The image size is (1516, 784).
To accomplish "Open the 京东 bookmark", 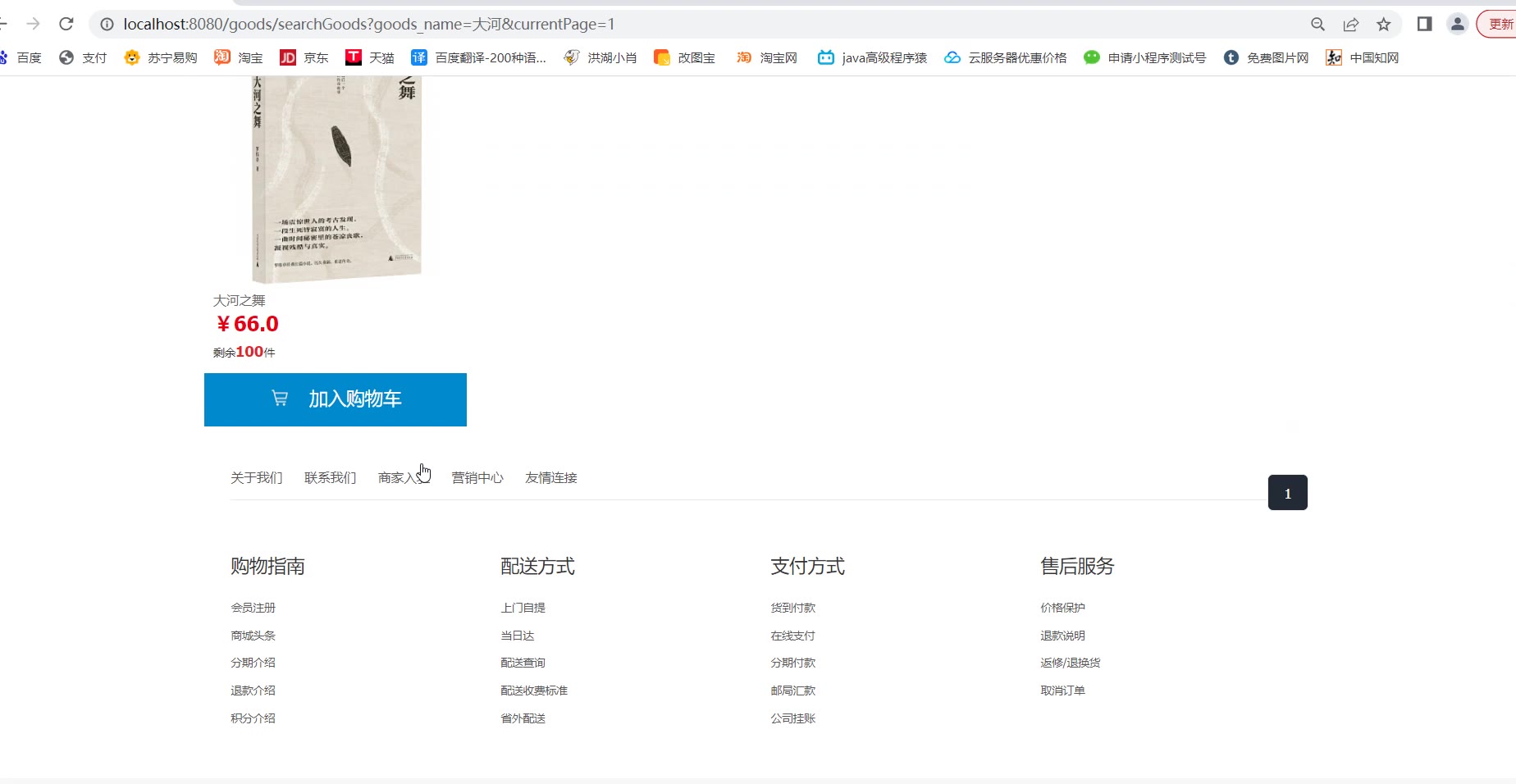I will (x=304, y=57).
